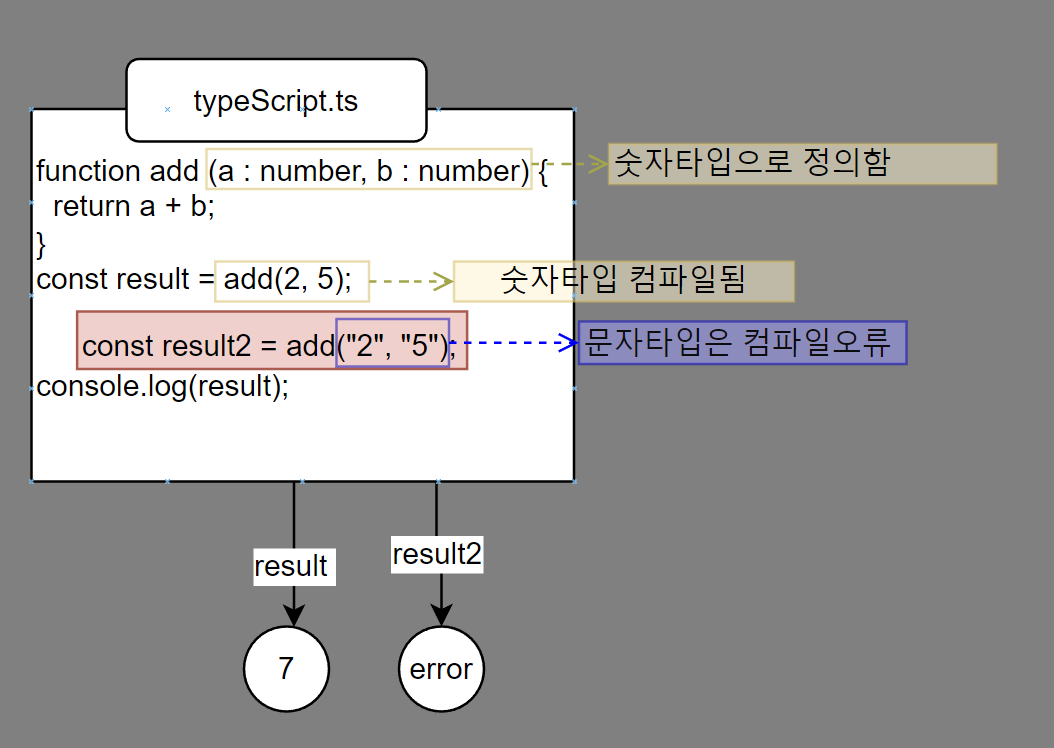Select the circle node containing 7
The width and height of the screenshot is (1054, 748).
click(x=286, y=669)
